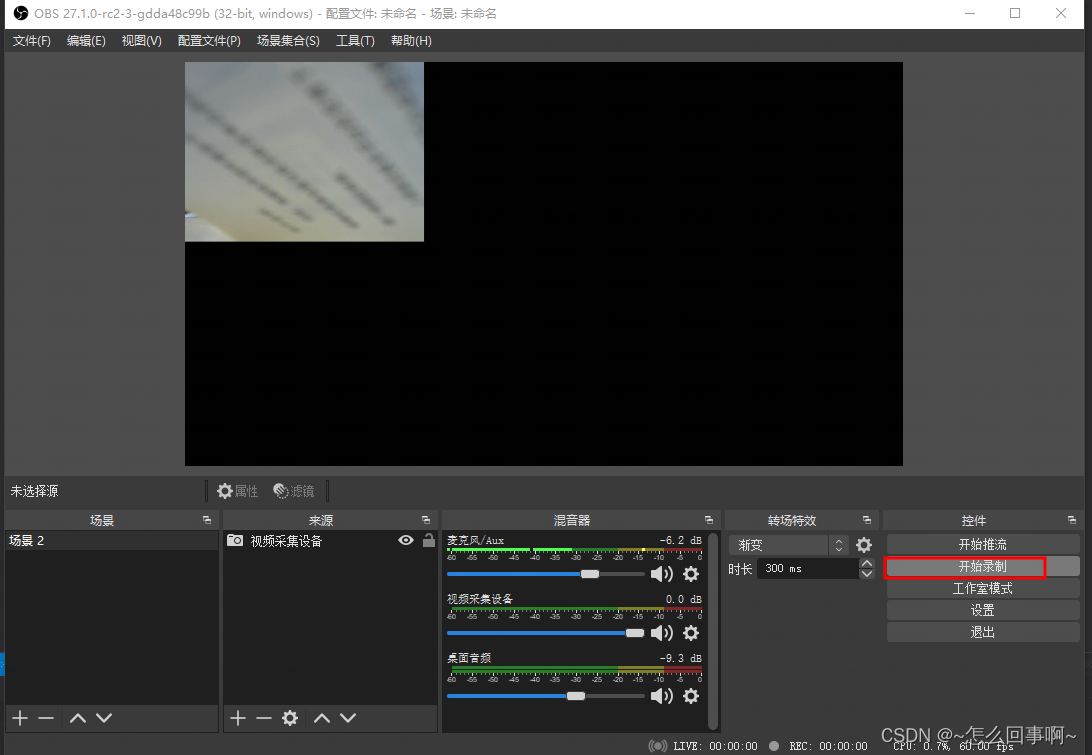Open the 编辑(E) menu
Screen dimensions: 1092x755
pos(86,40)
